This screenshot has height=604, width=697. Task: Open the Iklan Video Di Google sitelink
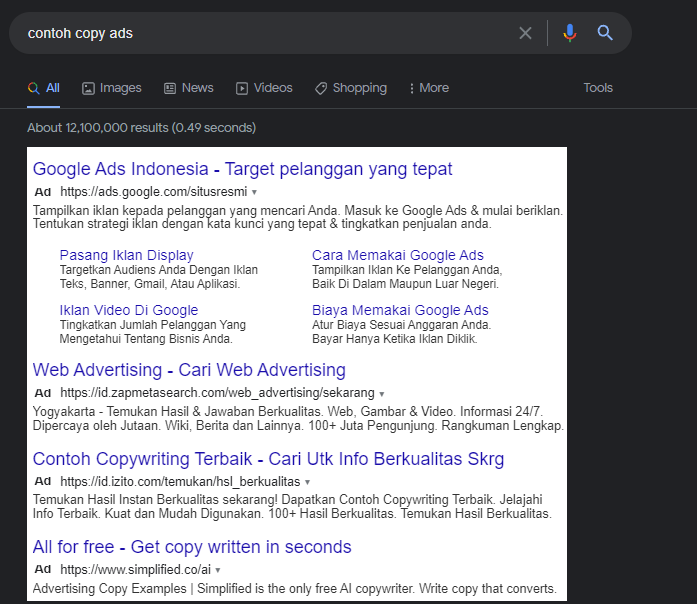click(x=129, y=310)
